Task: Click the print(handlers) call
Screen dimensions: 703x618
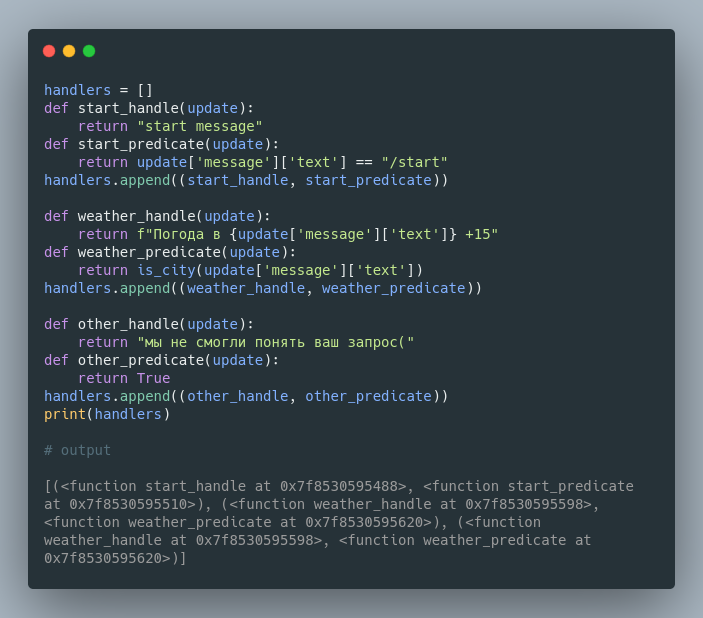Action: (107, 414)
